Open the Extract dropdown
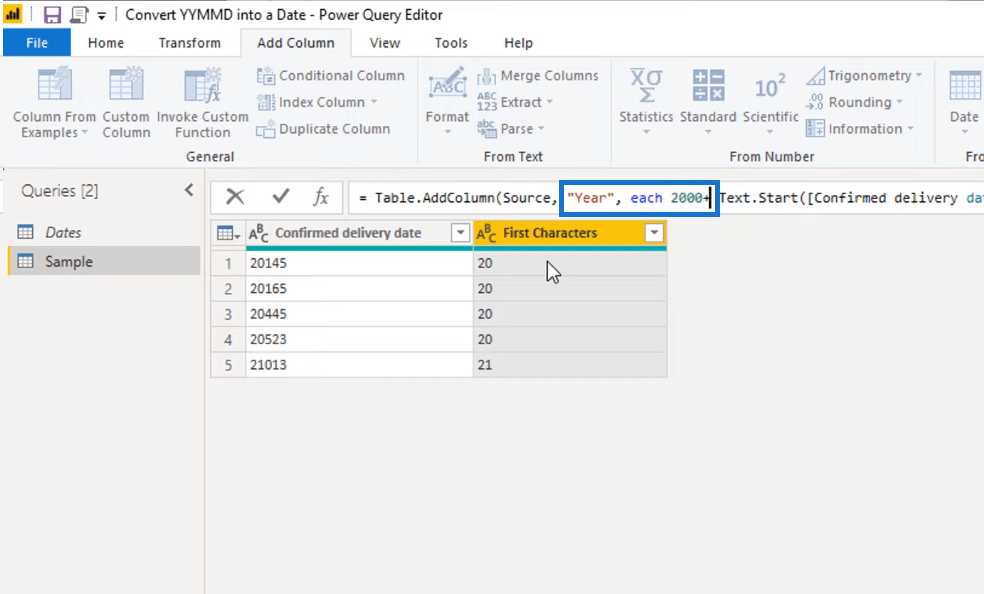Screen dimensions: 984x594 [x=515, y=102]
